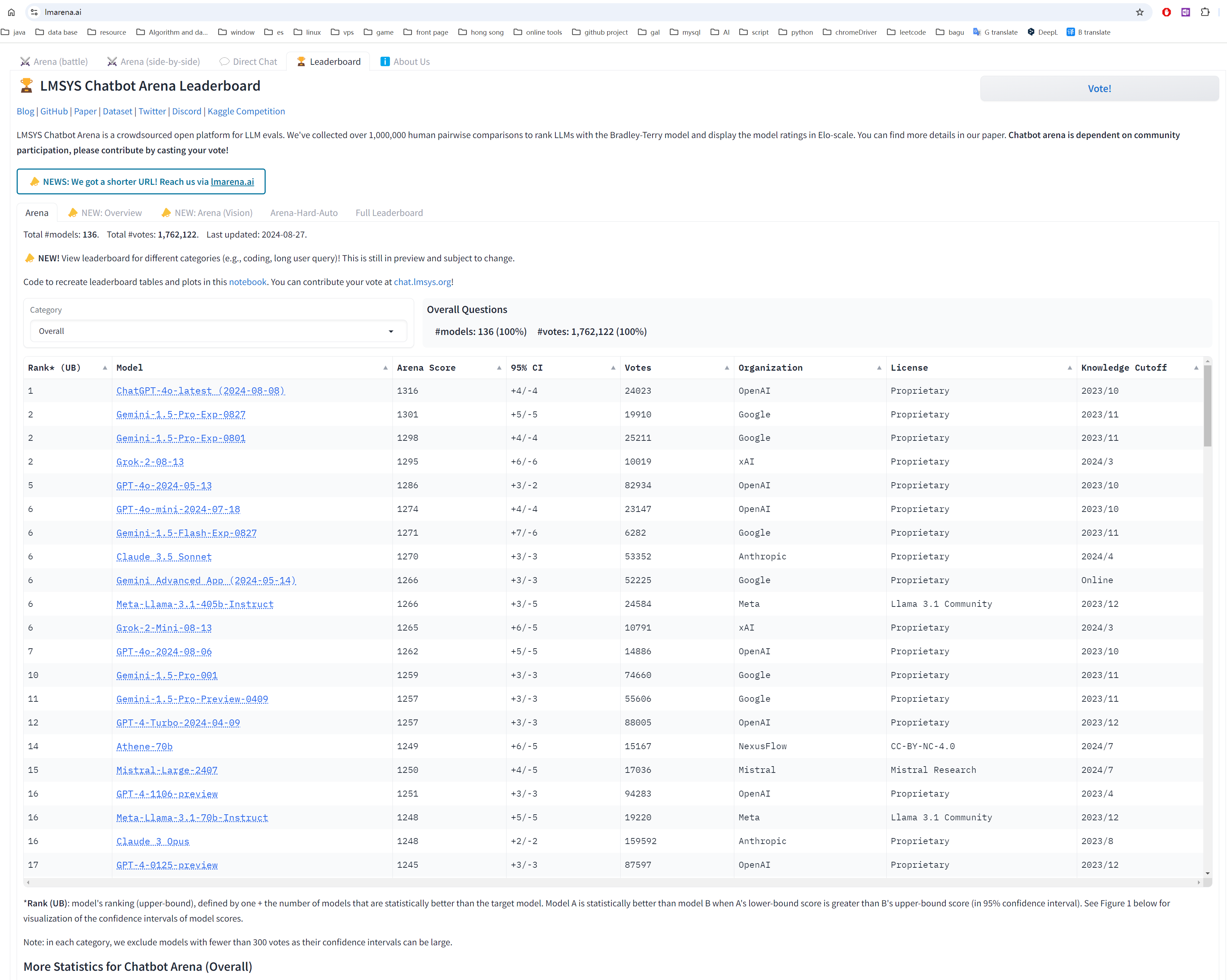This screenshot has height=980, width=1227.
Task: Click the browser home icon
Action: click(x=11, y=12)
